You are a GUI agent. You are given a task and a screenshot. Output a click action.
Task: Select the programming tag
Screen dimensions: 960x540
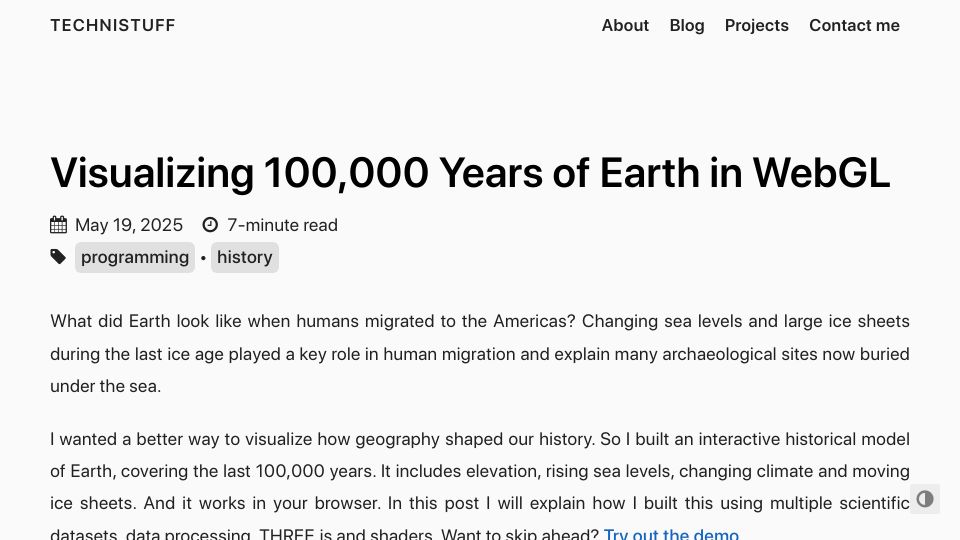point(135,257)
